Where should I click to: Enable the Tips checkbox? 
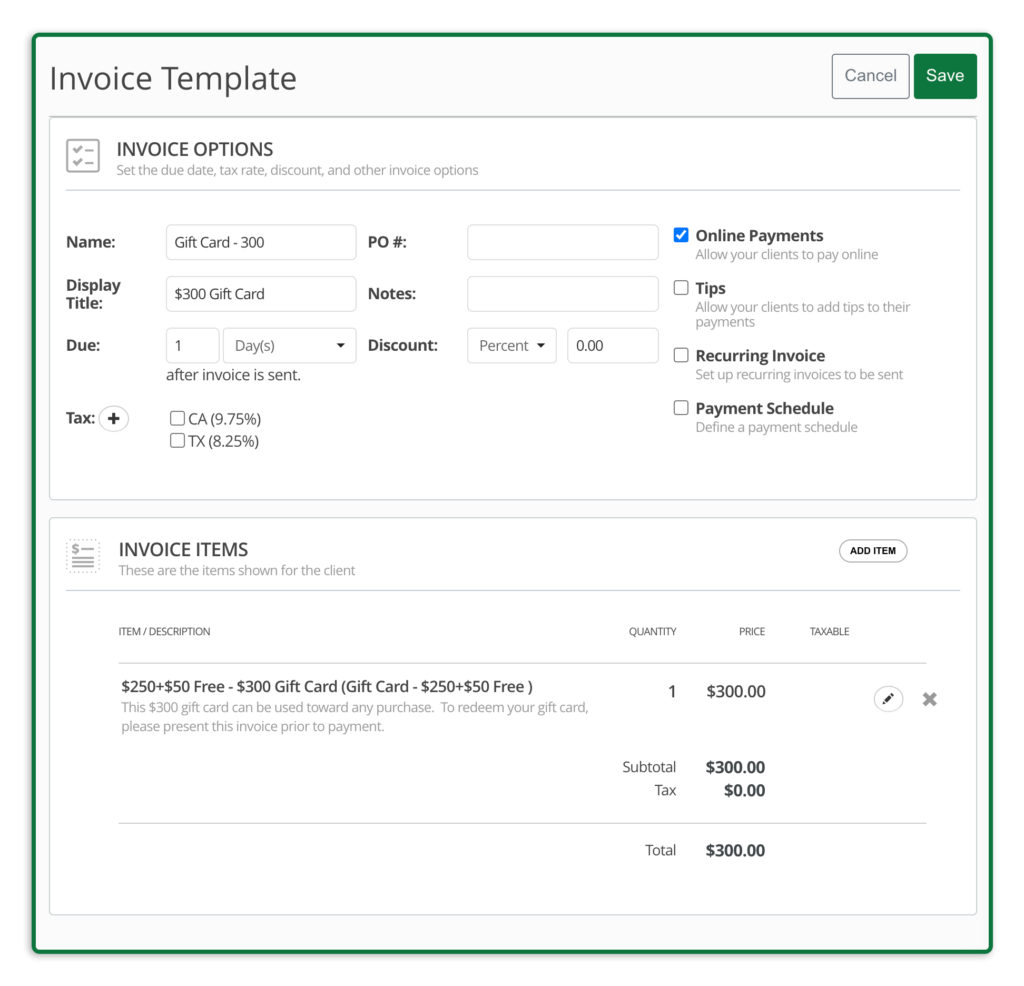[x=681, y=288]
